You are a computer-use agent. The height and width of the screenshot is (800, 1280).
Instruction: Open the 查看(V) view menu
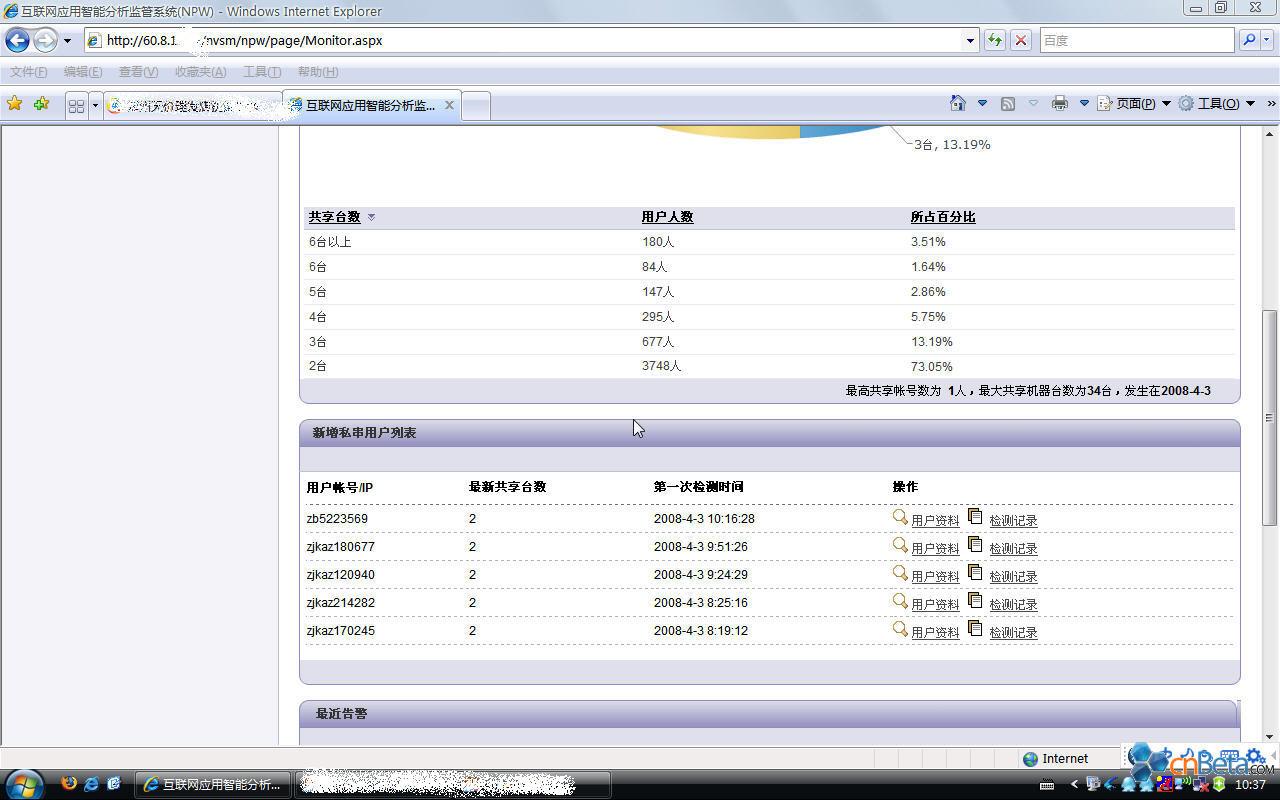138,72
